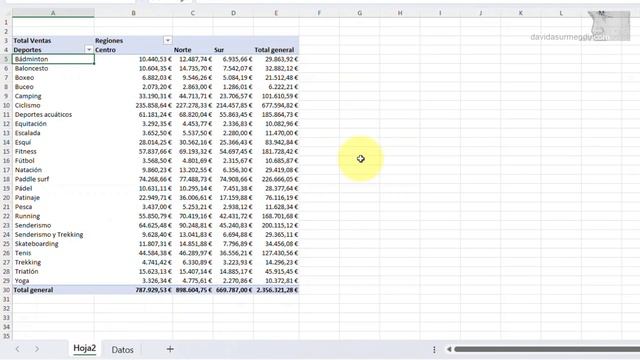Select the Trekking cell in row 27
The image size is (640, 360).
tap(53, 262)
